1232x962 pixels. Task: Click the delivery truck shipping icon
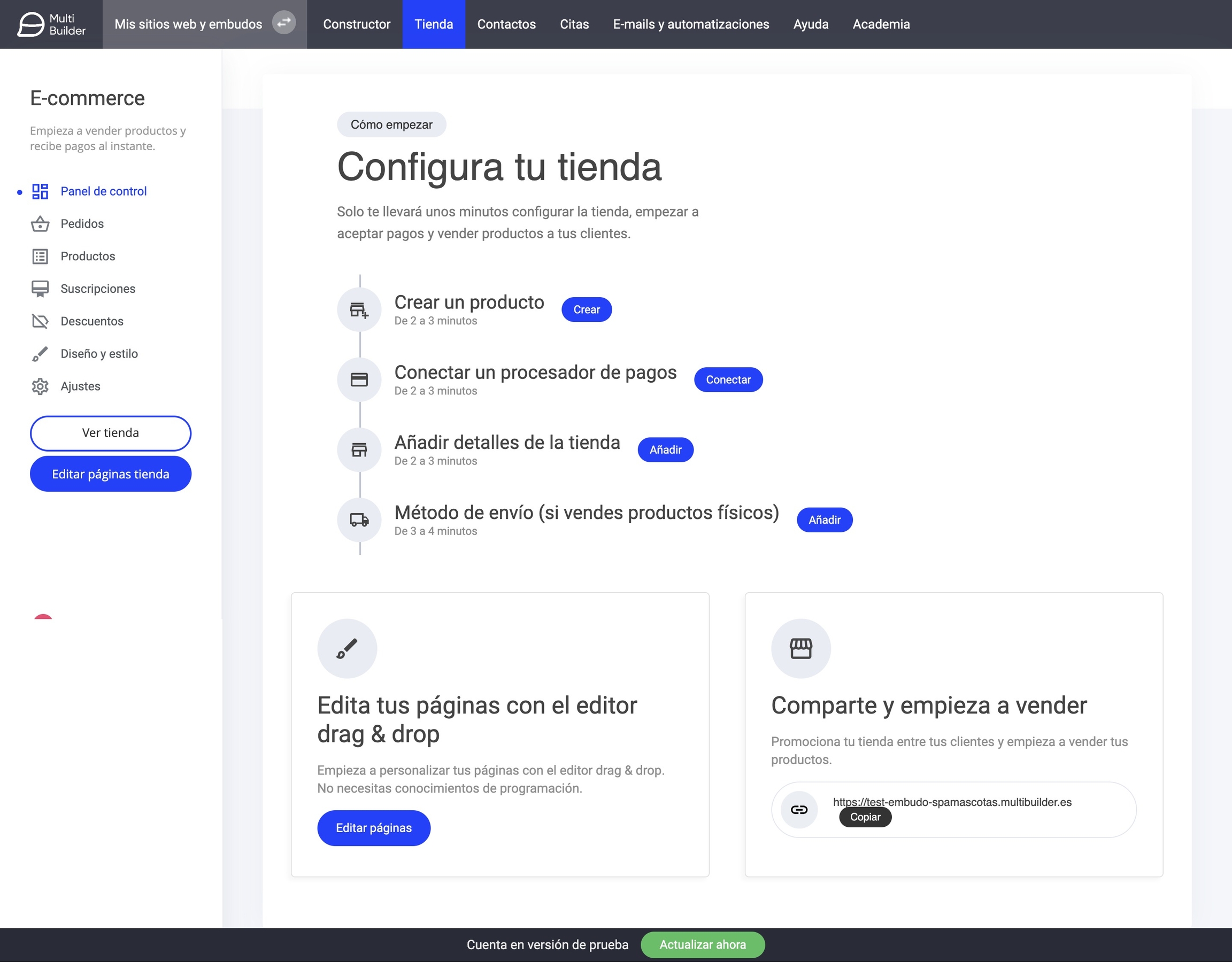359,520
